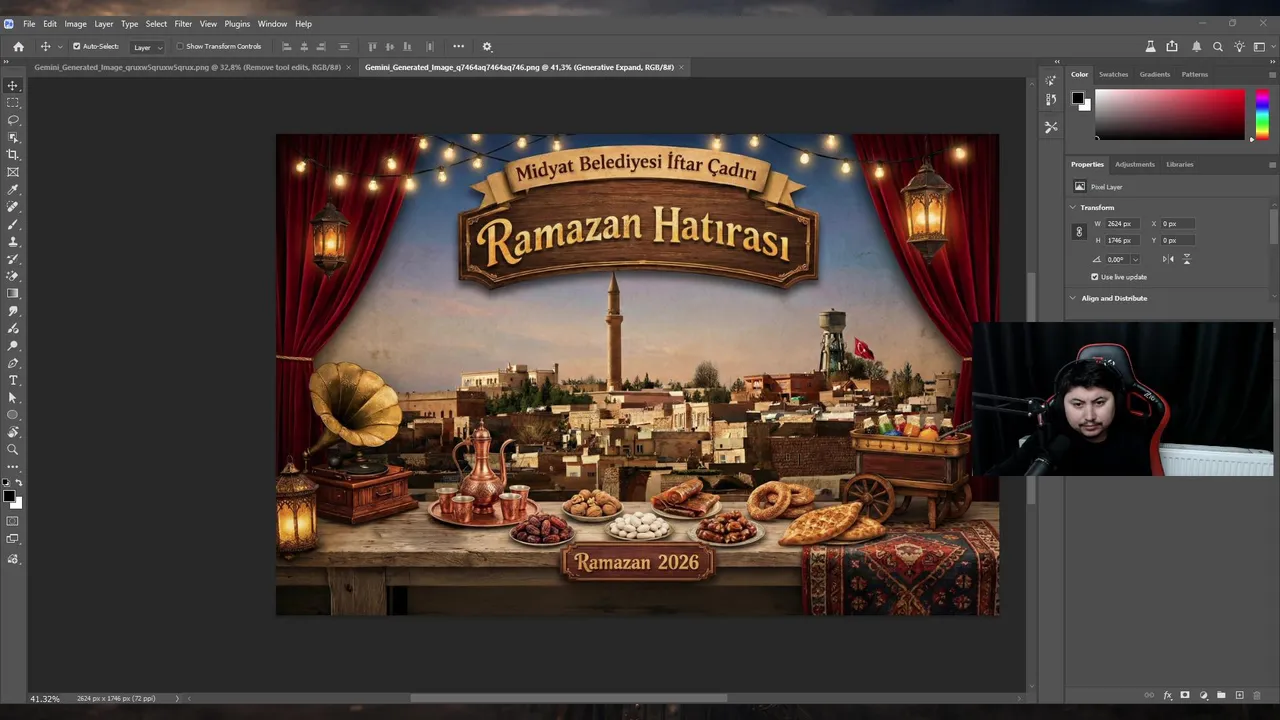Enable Show Transform Controls checkbox
Viewport: 1280px width, 720px height.
[x=180, y=46]
